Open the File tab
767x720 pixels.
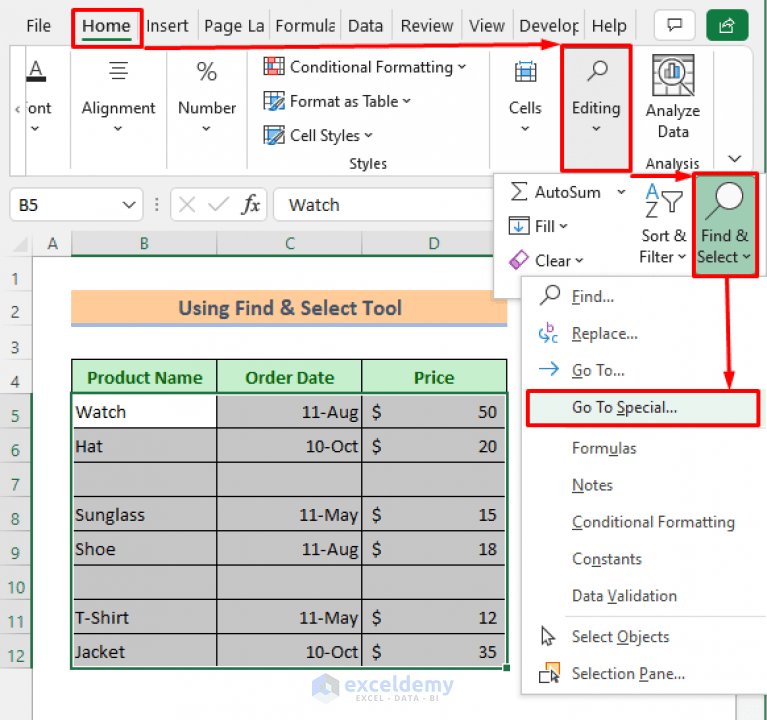click(38, 25)
